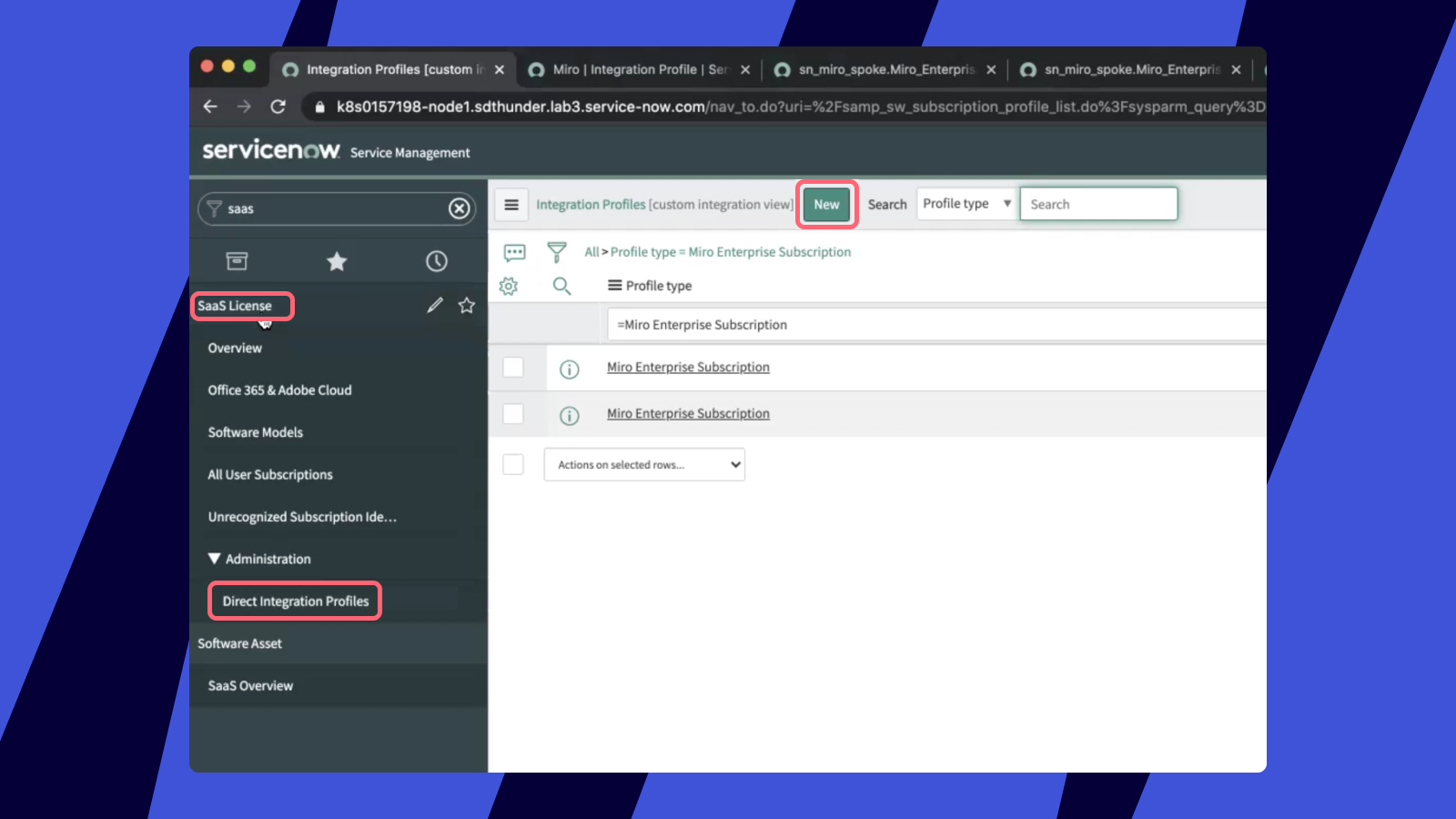Click the navigator filter funnel icon

point(214,208)
